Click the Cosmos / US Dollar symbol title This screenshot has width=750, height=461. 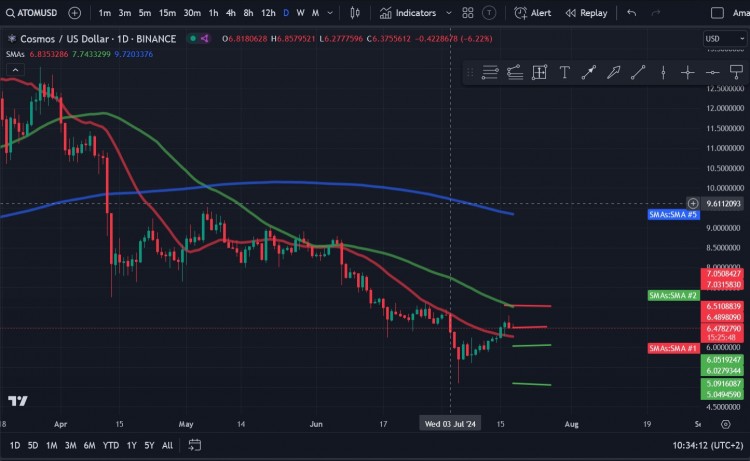pyautogui.click(x=98, y=39)
